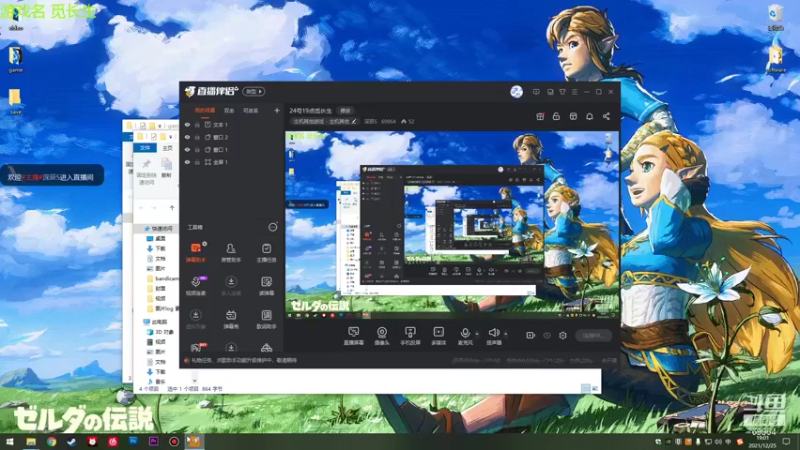This screenshot has height=450, width=800.
Task: Open streaming settings gear icon
Action: [x=563, y=335]
